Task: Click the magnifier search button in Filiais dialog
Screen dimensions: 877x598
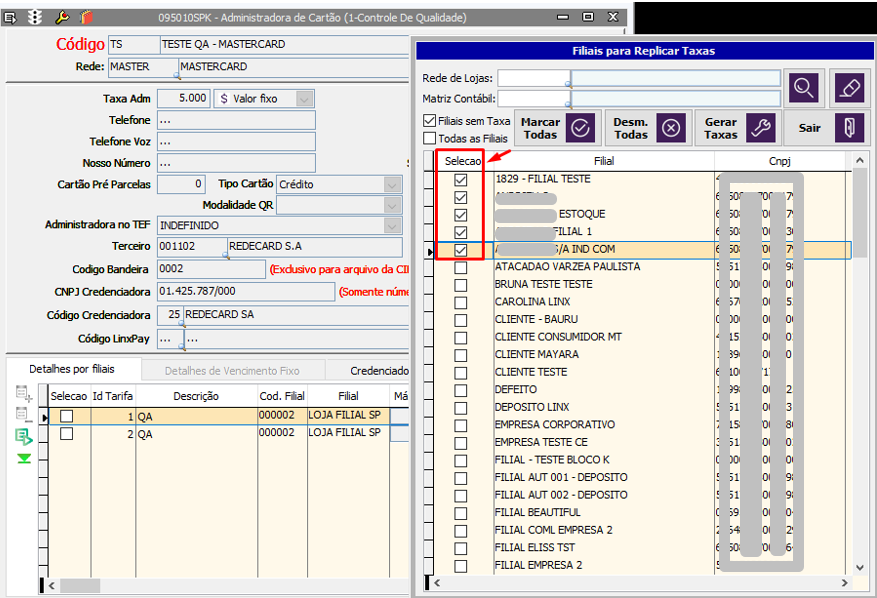Action: pos(804,88)
